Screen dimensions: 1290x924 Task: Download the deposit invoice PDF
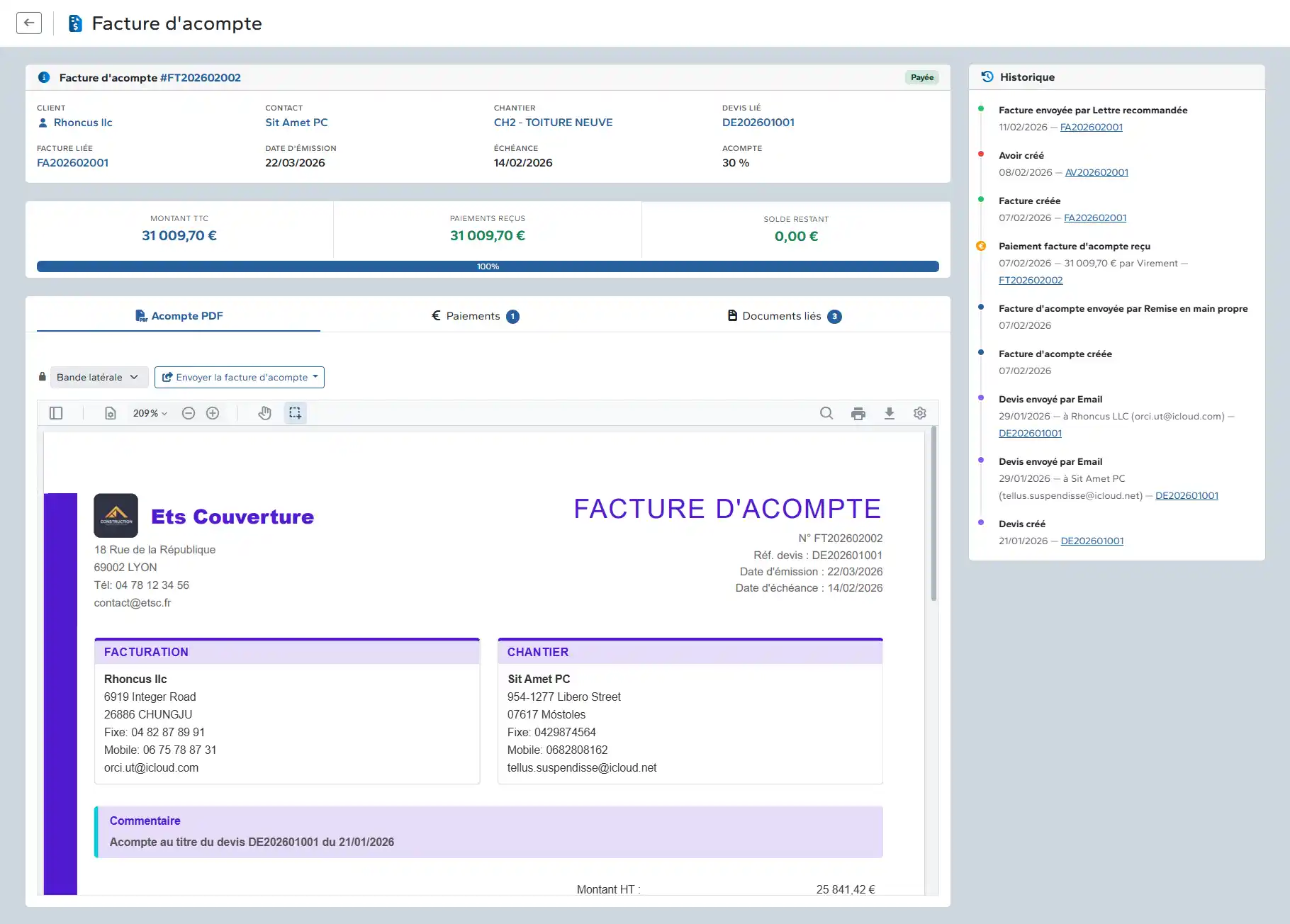point(889,413)
